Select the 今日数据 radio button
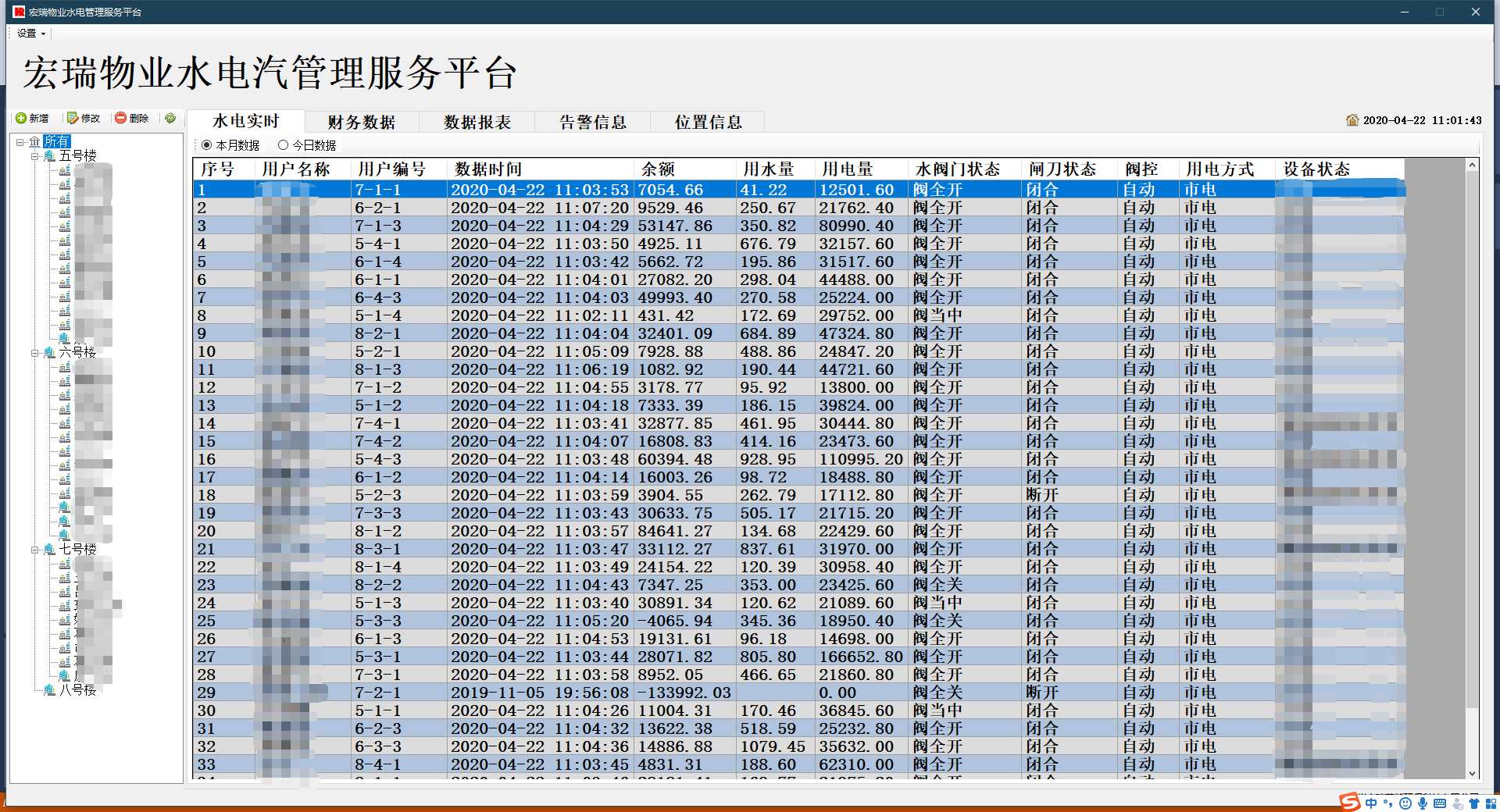This screenshot has height=812, width=1500. (x=284, y=144)
